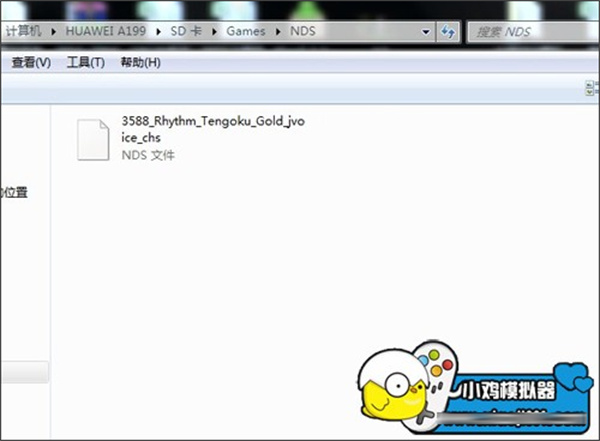Screen dimensions: 600x441
Task: Open the 工具(T) menu
Action: click(86, 62)
